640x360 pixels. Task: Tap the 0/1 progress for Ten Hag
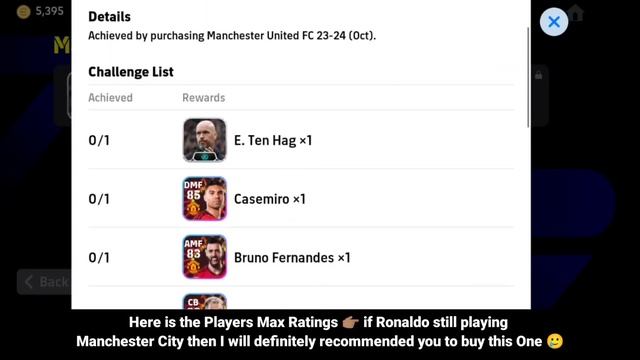point(99,140)
